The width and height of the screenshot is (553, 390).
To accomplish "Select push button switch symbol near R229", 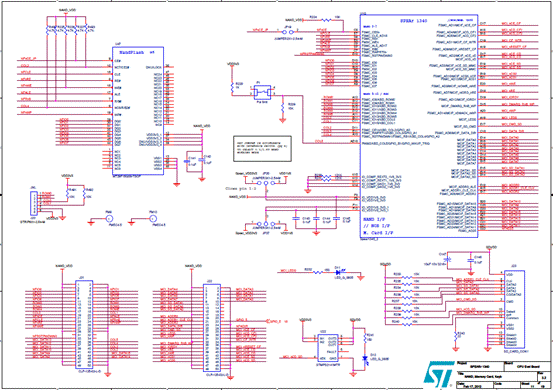I will (x=262, y=92).
